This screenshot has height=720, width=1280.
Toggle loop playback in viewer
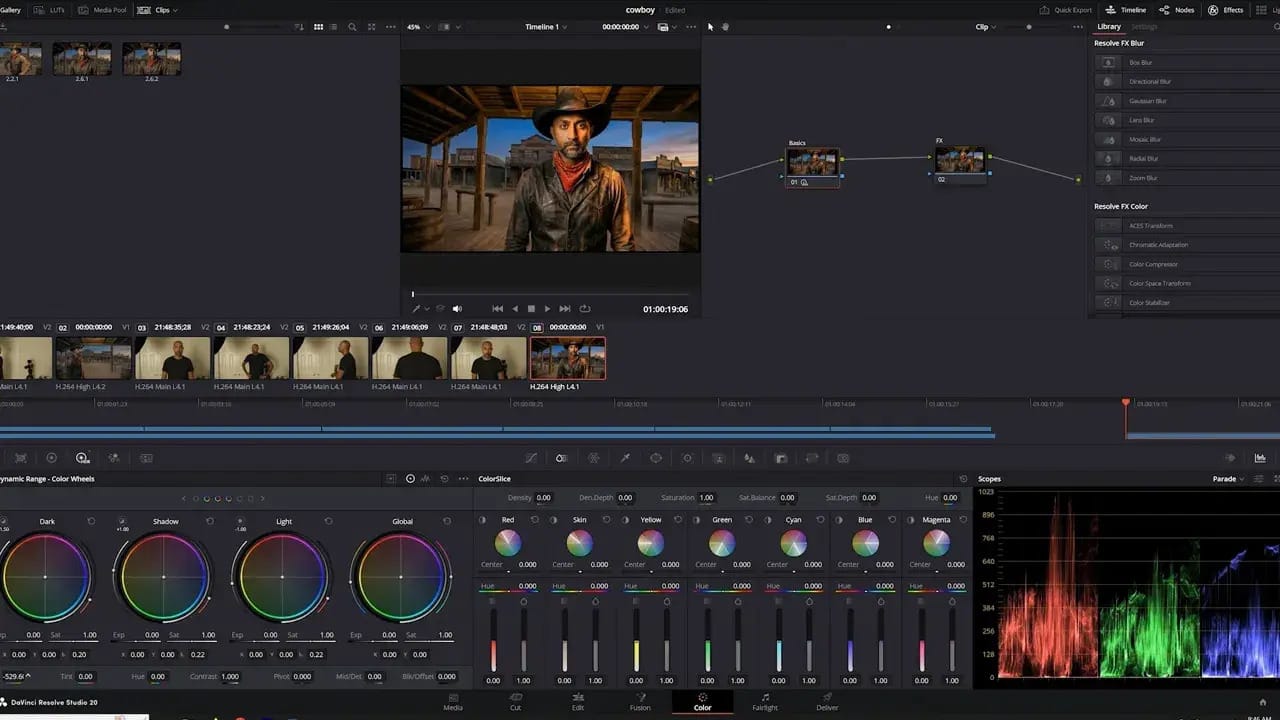coord(585,309)
